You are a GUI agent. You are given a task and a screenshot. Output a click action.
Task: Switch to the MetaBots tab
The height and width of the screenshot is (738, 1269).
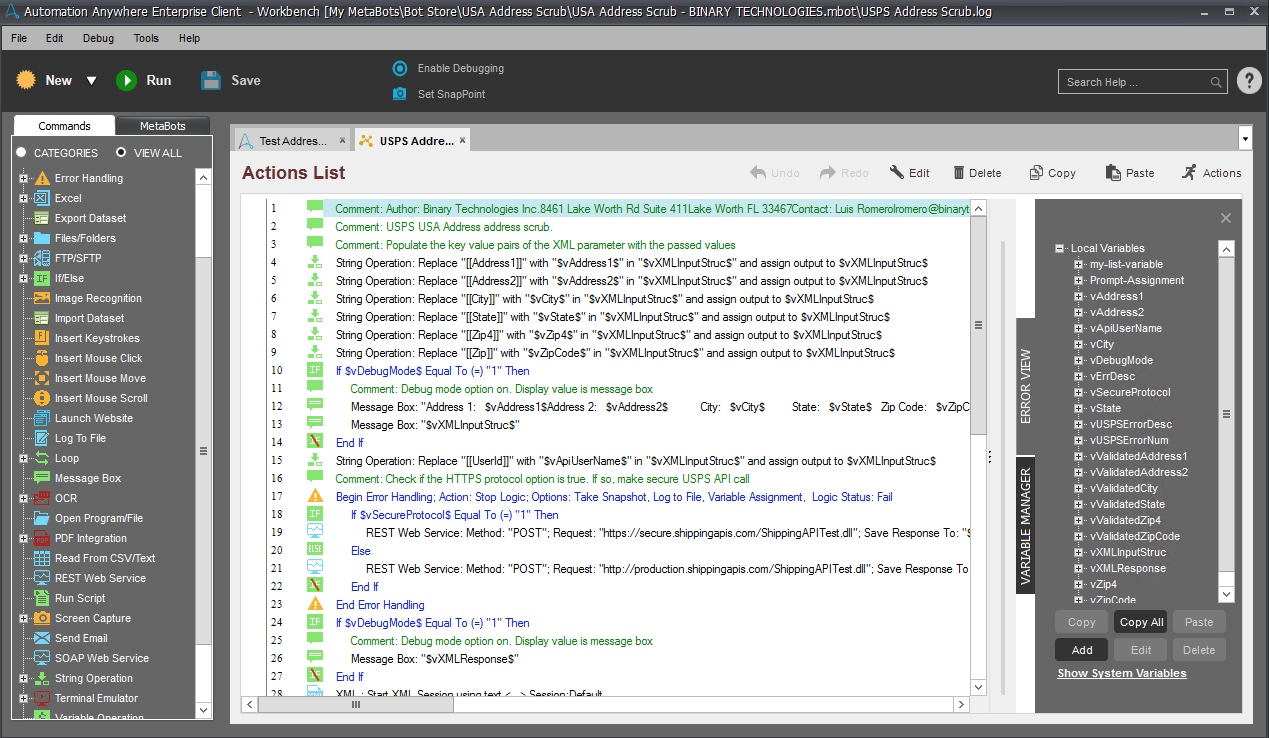click(162, 126)
